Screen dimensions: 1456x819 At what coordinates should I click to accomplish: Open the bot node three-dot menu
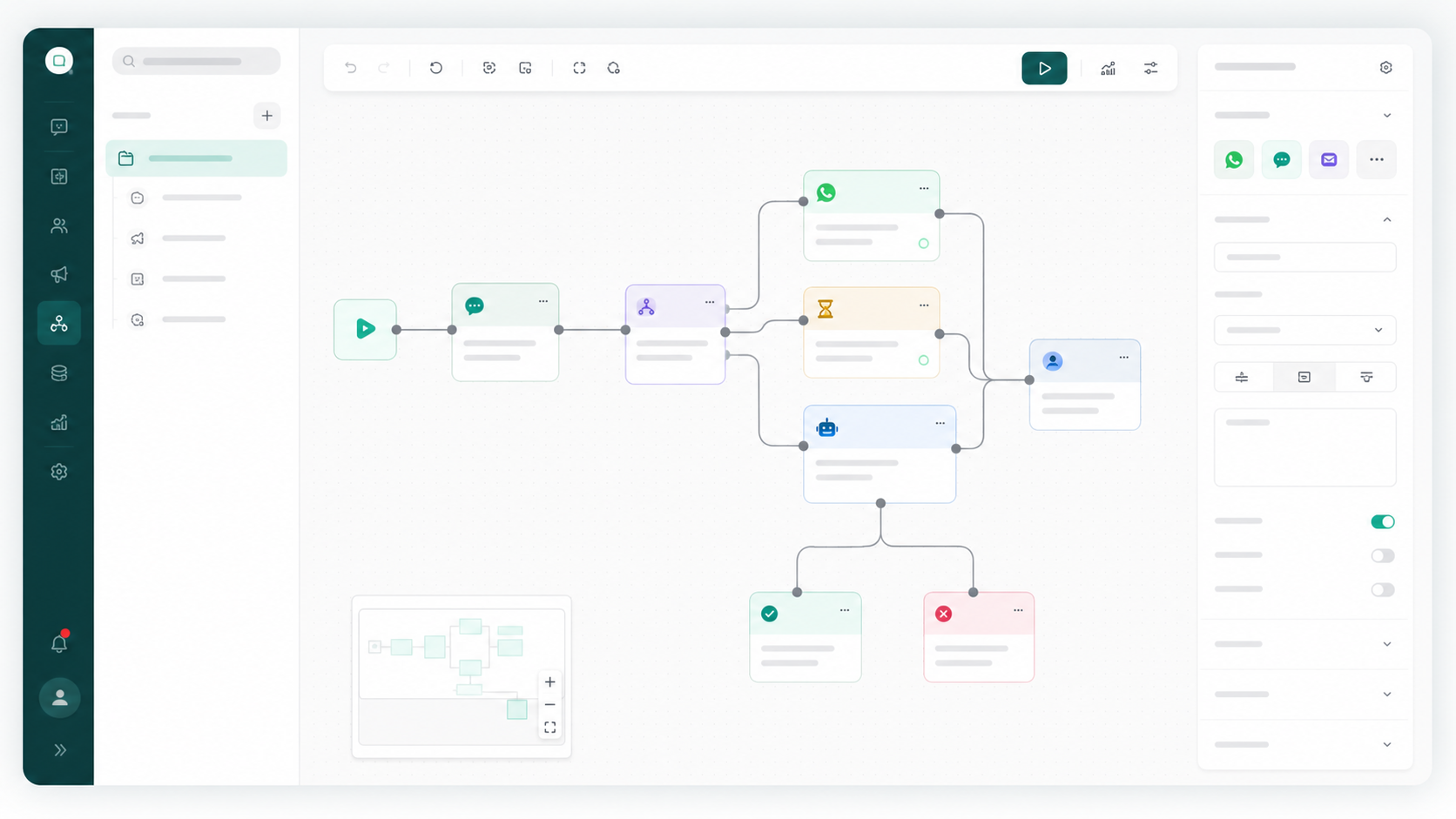click(x=940, y=423)
